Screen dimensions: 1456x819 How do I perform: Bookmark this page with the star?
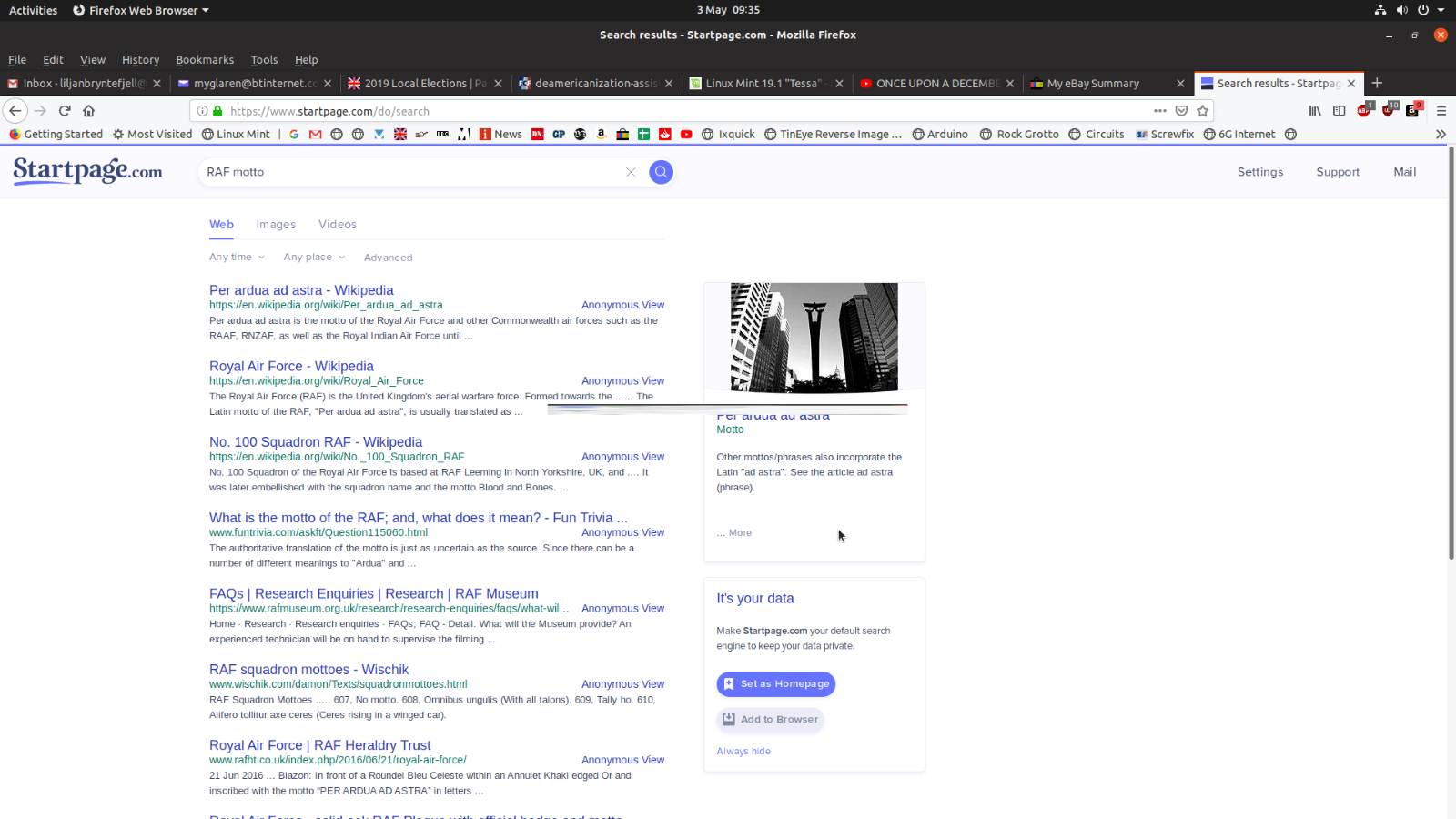pos(1202,111)
